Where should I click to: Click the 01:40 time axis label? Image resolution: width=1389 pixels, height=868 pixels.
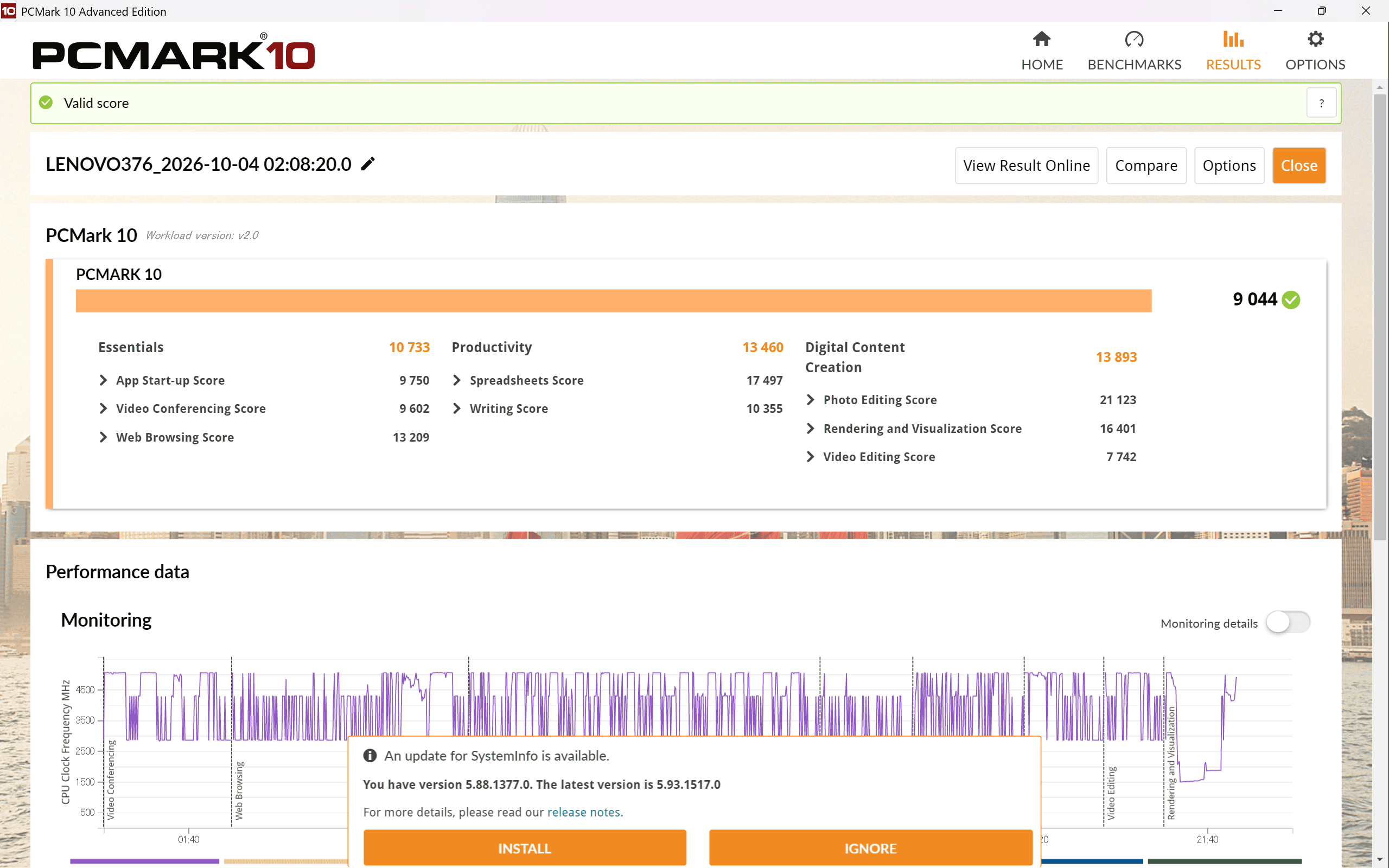click(x=188, y=839)
